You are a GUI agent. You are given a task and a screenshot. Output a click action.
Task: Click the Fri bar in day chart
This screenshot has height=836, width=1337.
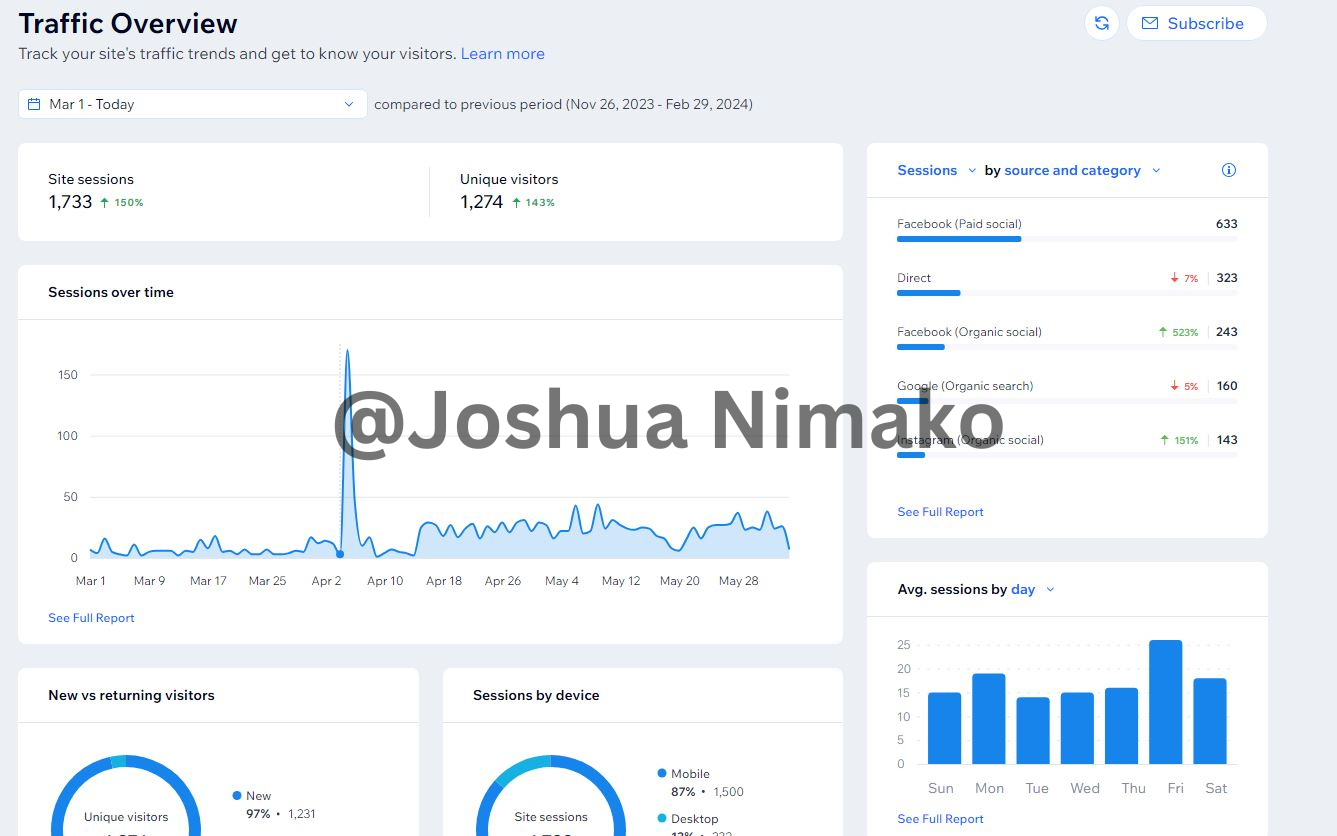[1166, 702]
